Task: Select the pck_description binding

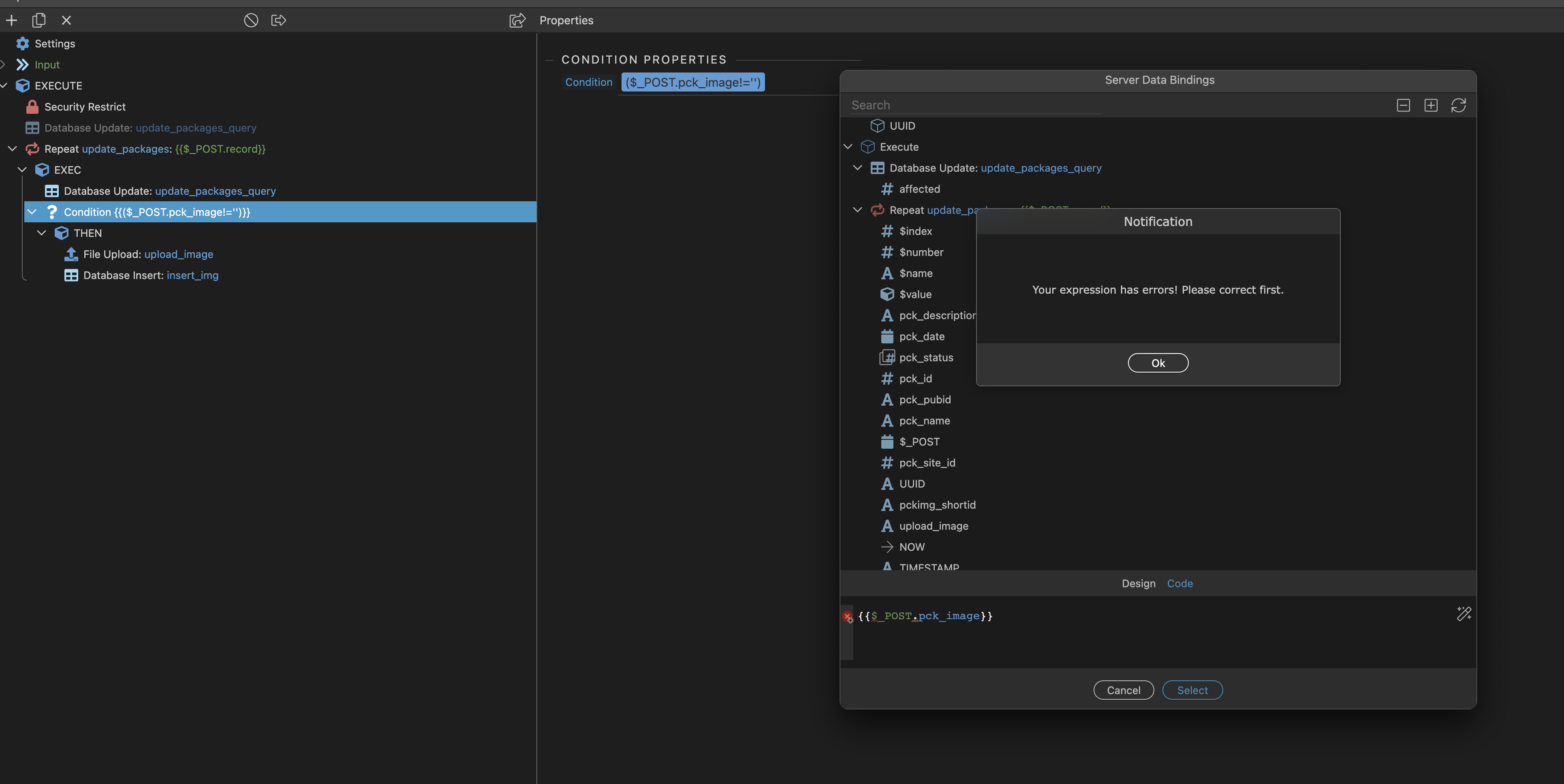Action: (937, 315)
